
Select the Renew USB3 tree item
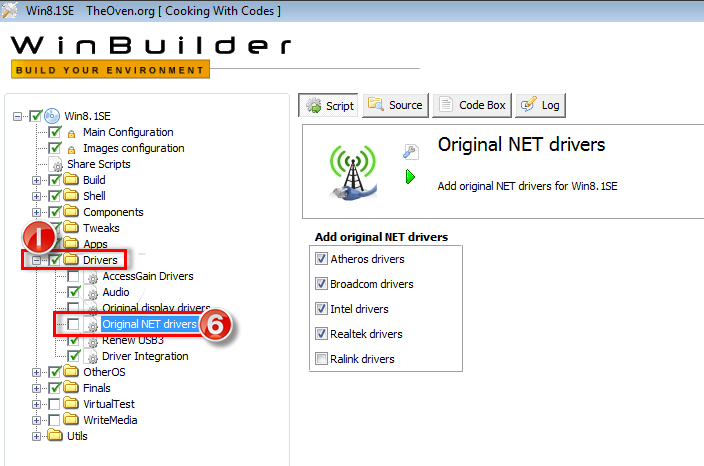pos(132,340)
